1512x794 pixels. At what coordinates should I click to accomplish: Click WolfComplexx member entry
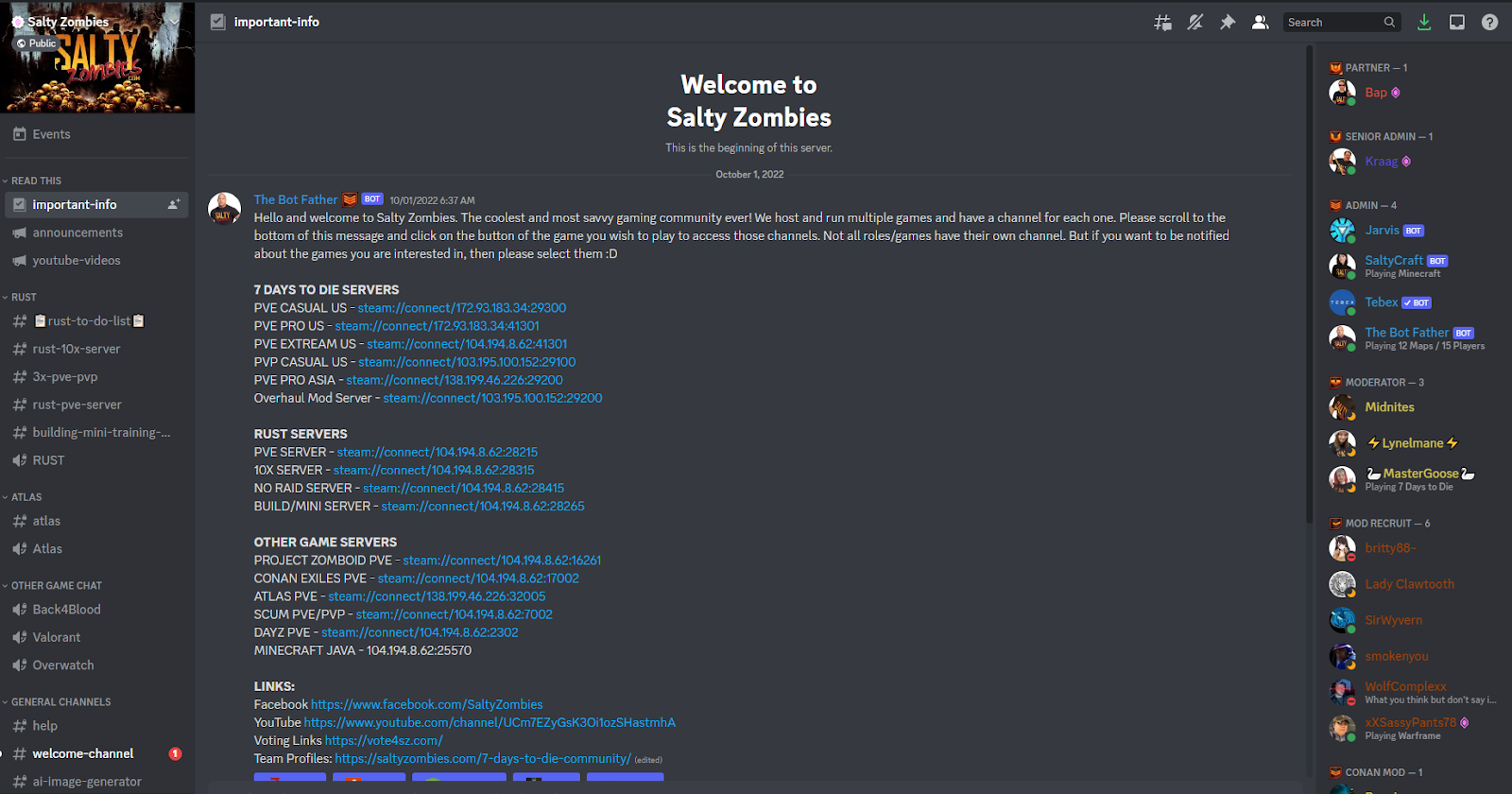1413,692
